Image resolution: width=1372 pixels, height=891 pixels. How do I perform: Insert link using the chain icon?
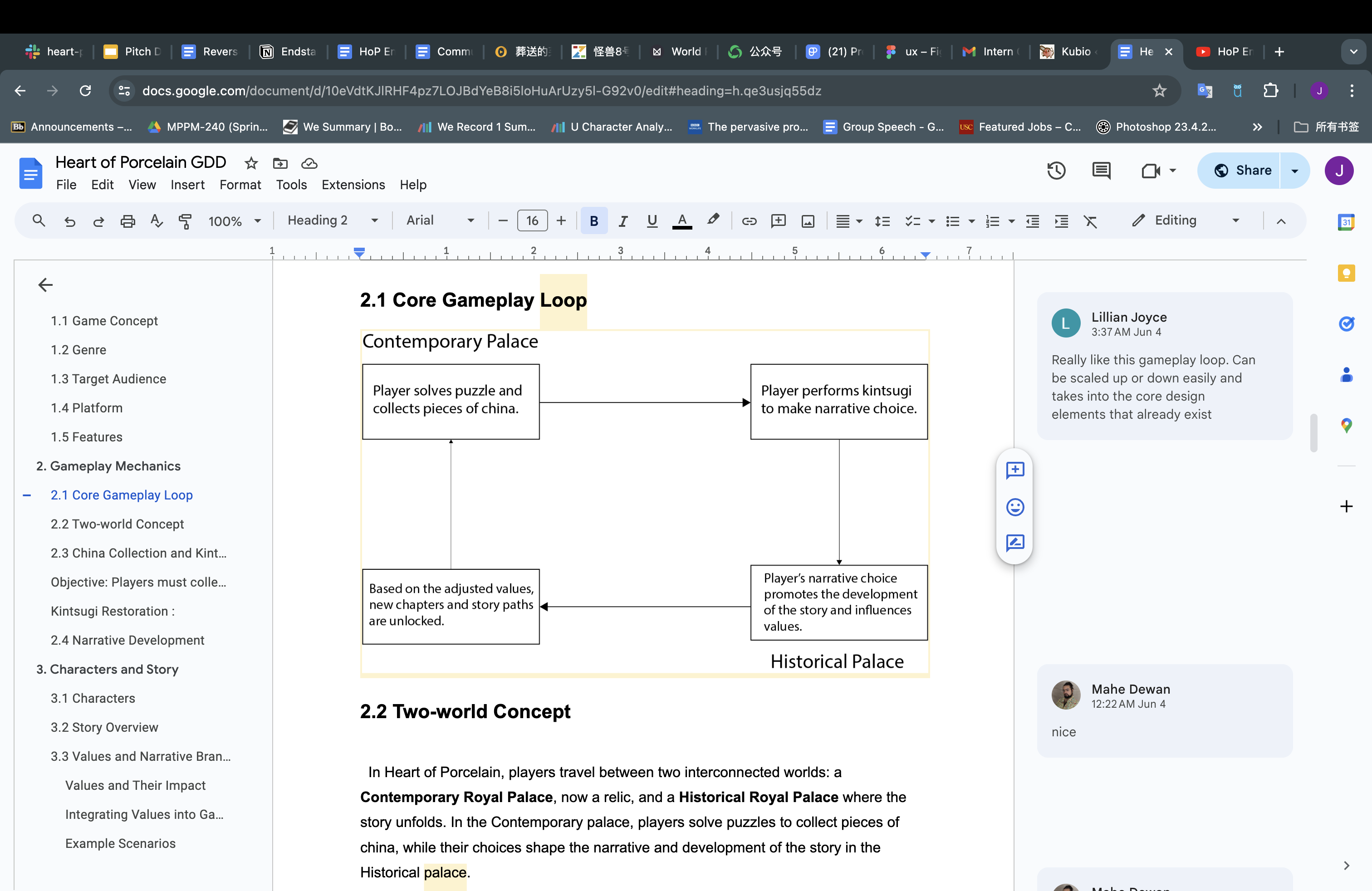coord(749,221)
